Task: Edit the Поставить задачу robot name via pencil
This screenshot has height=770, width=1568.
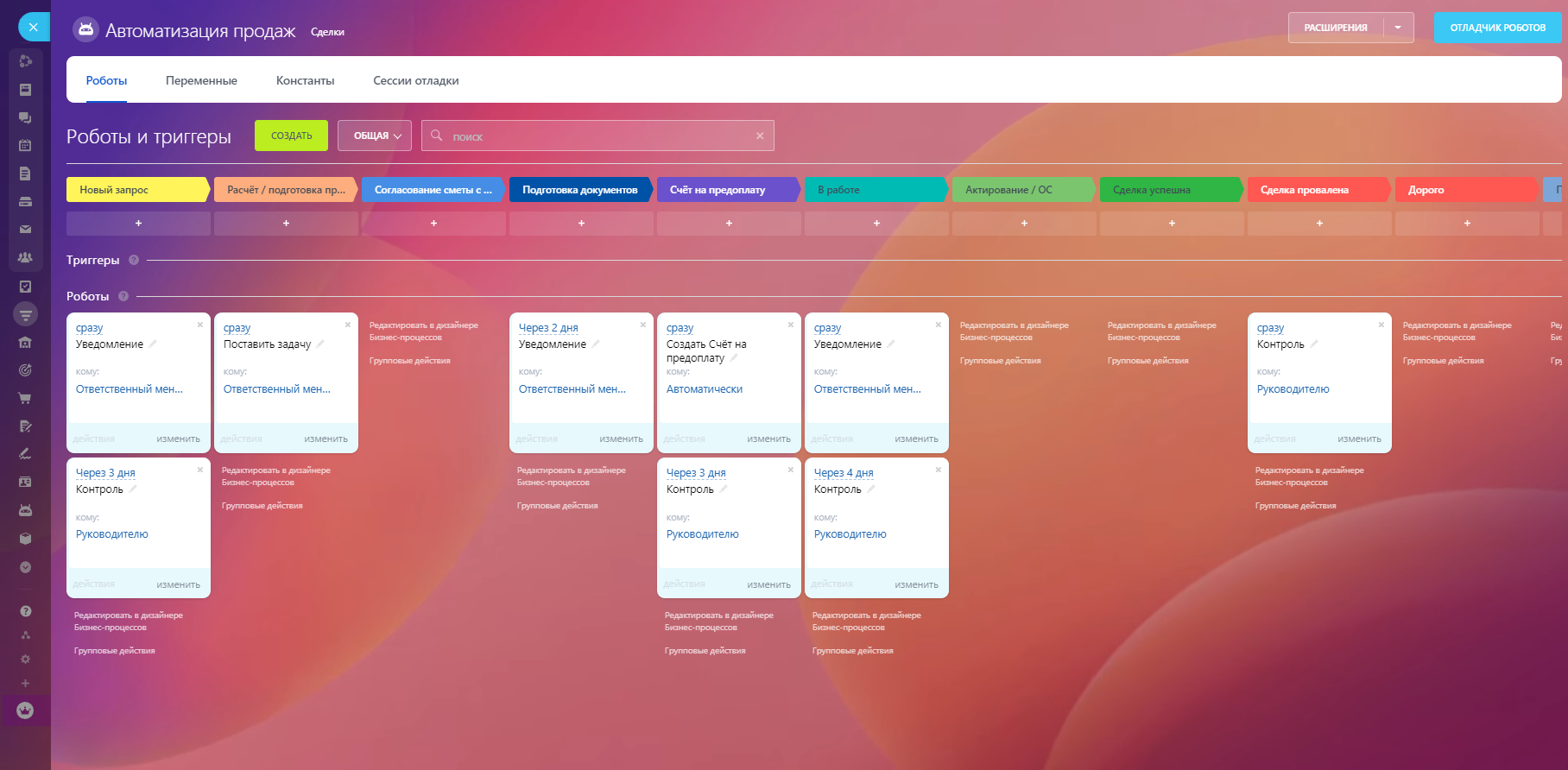Action: (320, 344)
